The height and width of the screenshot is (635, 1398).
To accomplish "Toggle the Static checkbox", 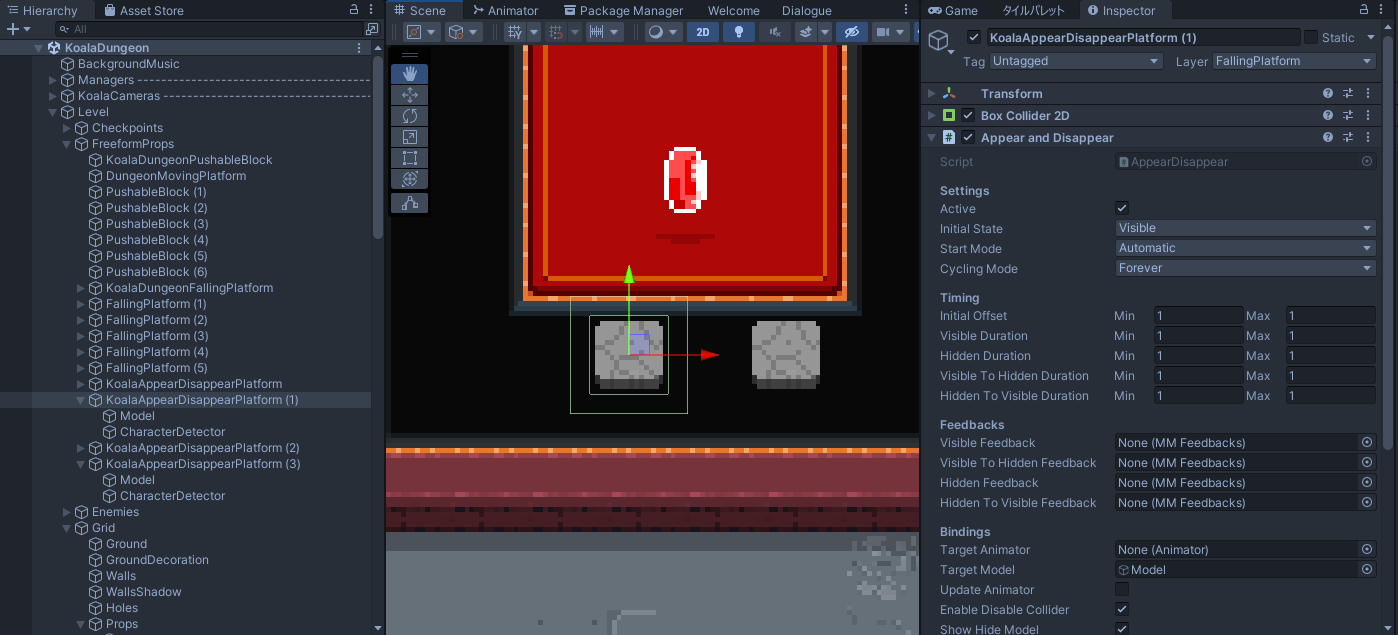I will click(x=1310, y=38).
